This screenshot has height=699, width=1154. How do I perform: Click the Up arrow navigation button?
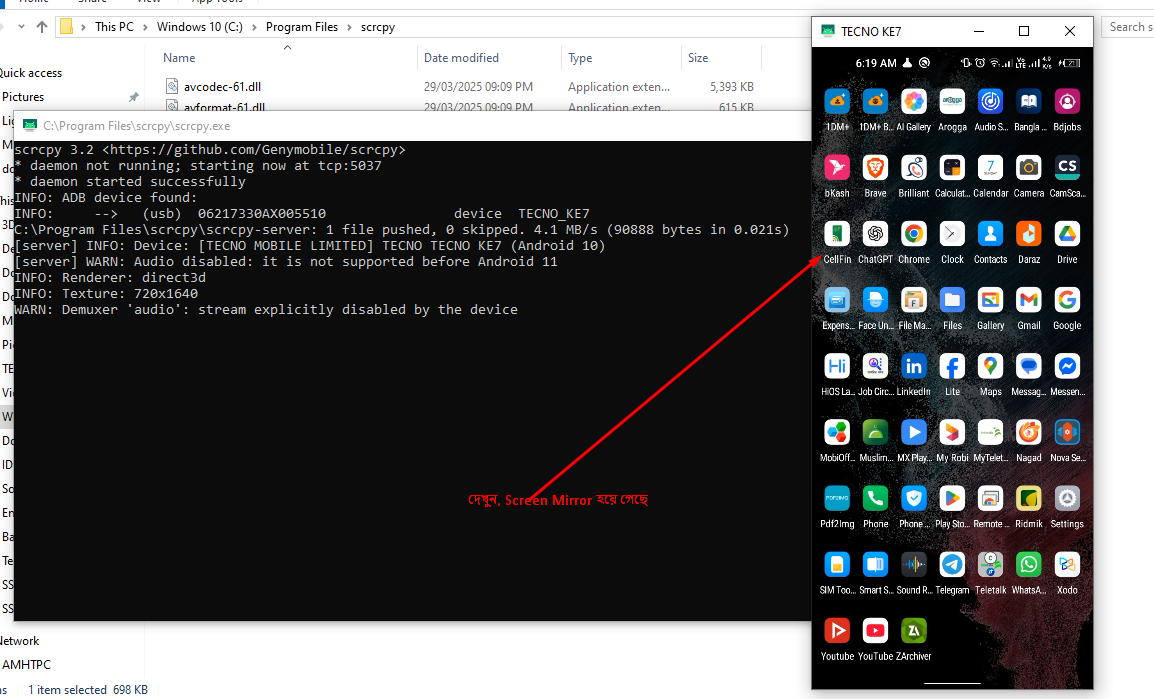(x=42, y=27)
